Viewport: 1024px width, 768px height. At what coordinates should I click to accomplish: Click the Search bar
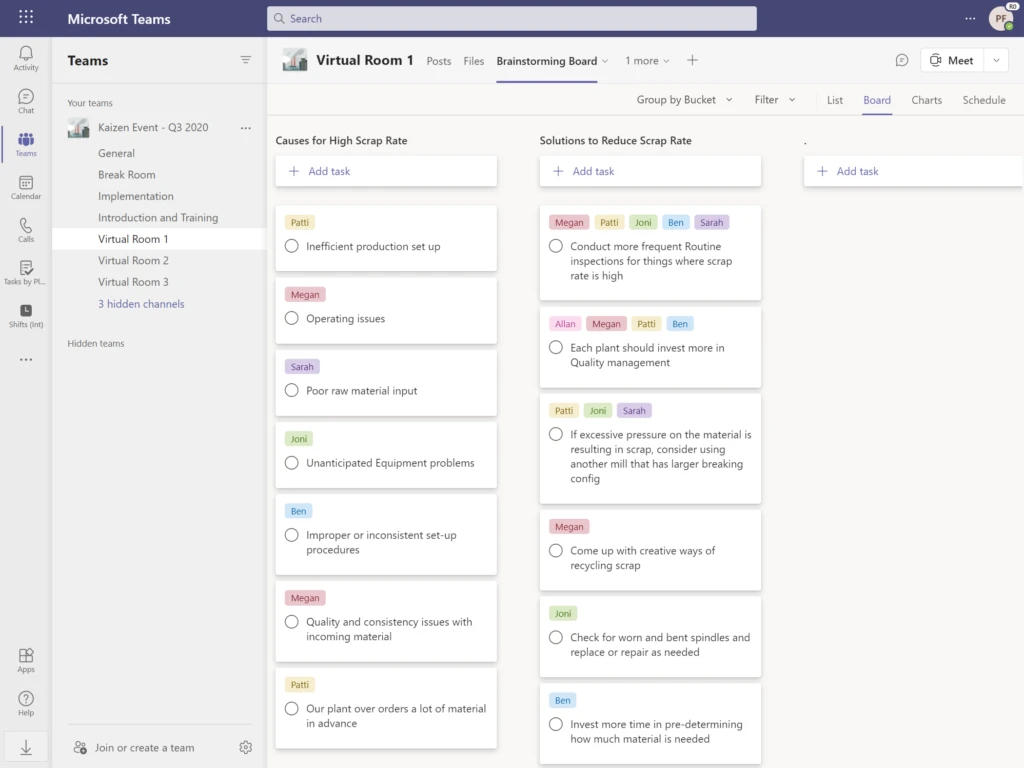click(511, 18)
